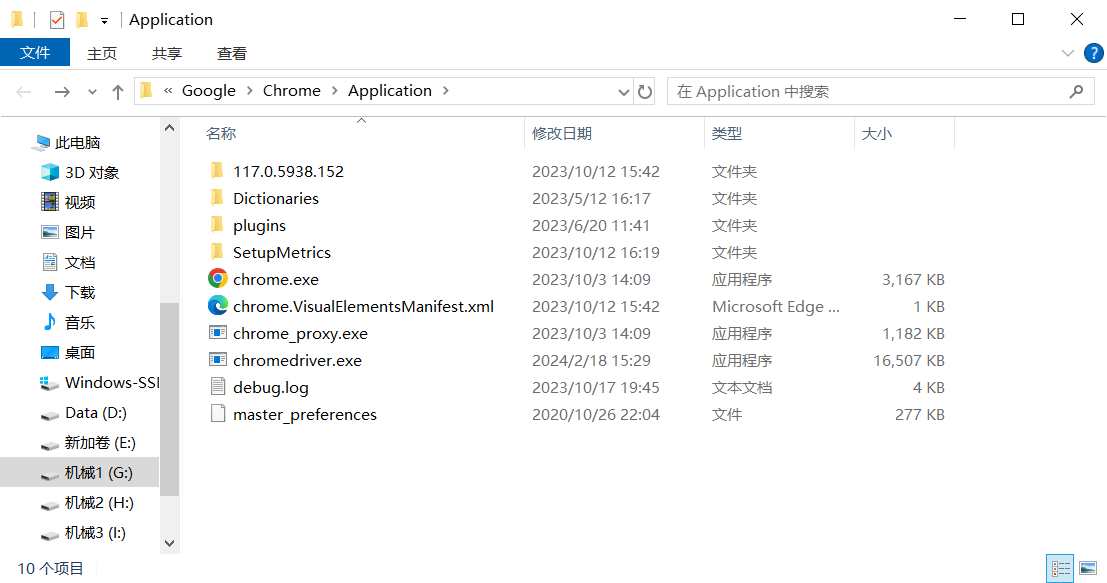The image size is (1107, 583).
Task: Click the Edge icon of chrome.VisualElementsManifest.xml
Action: (217, 306)
